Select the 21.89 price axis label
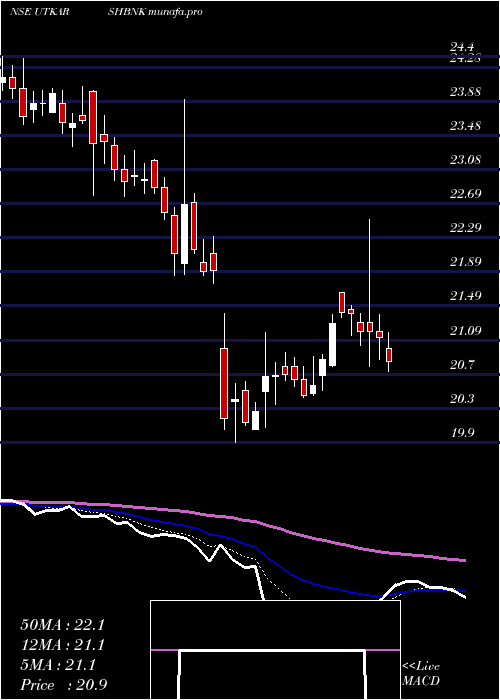 pyautogui.click(x=465, y=262)
